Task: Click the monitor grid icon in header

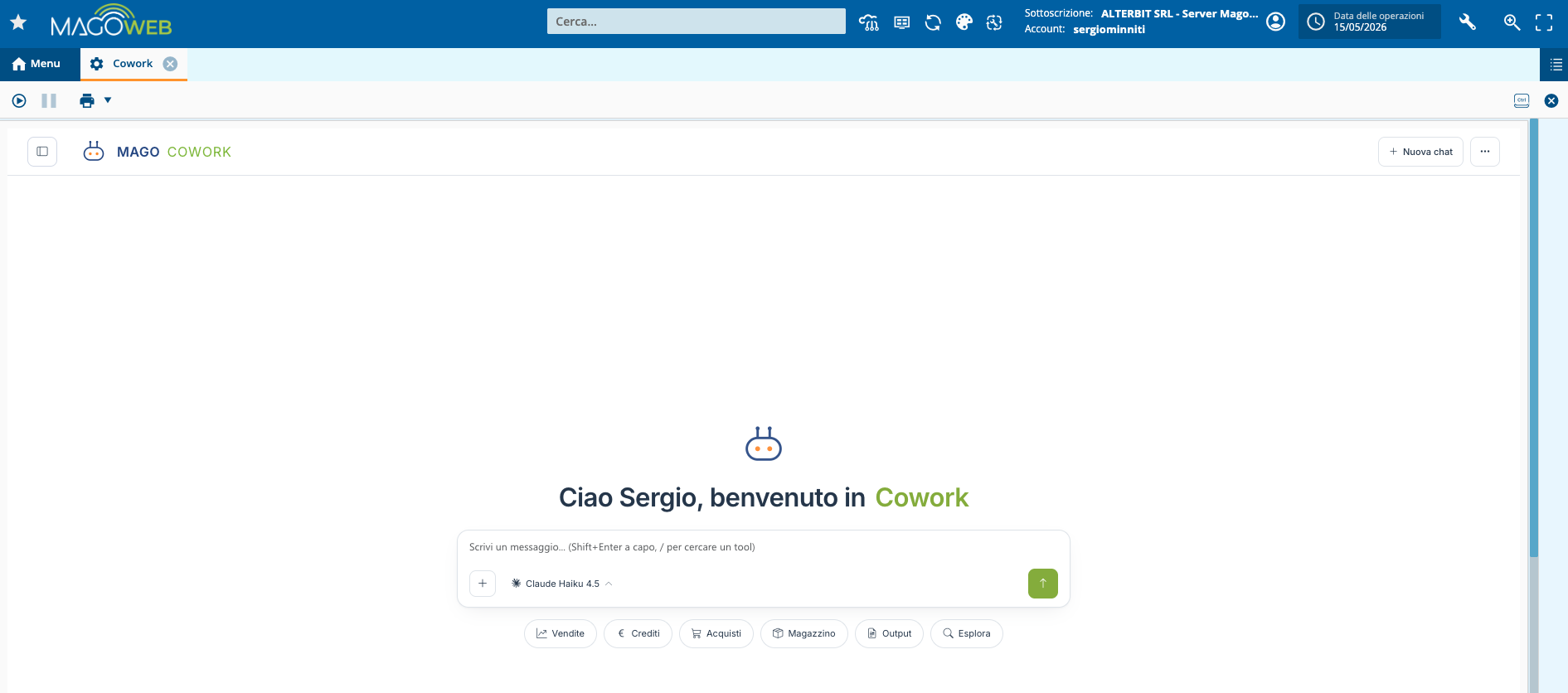Action: point(902,22)
